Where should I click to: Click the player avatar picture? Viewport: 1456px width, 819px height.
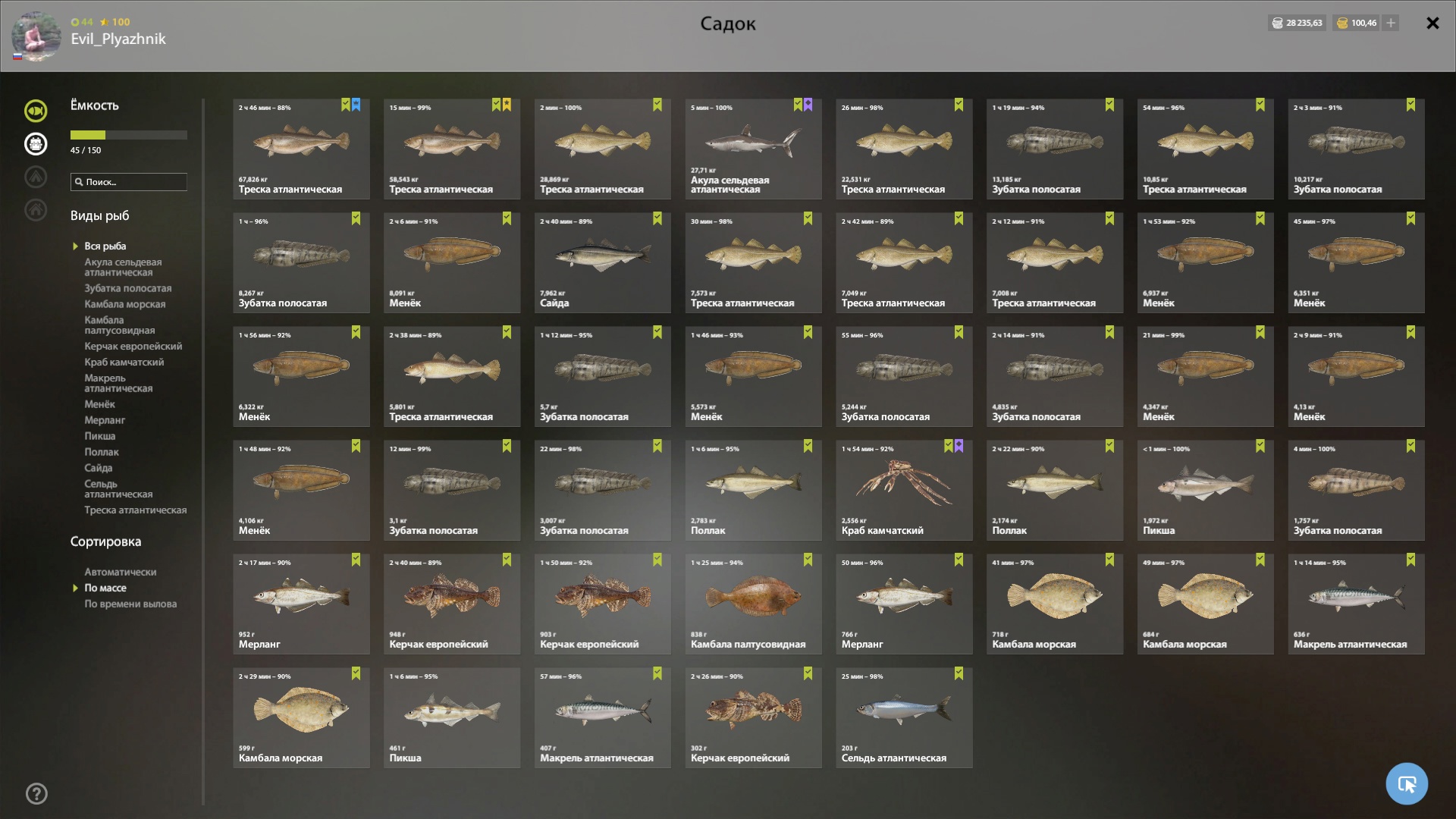[36, 36]
